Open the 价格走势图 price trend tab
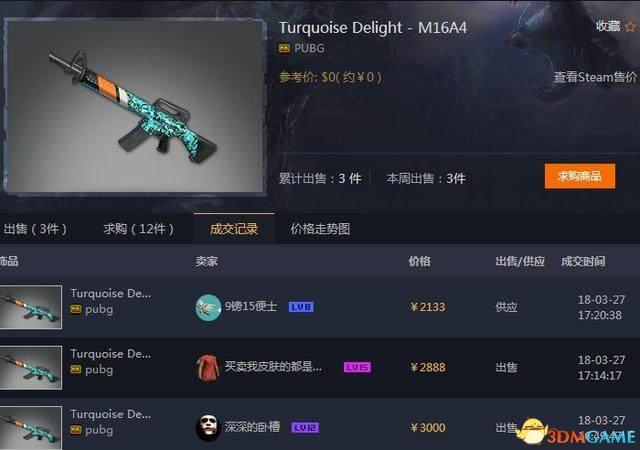This screenshot has height=450, width=640. click(320, 229)
